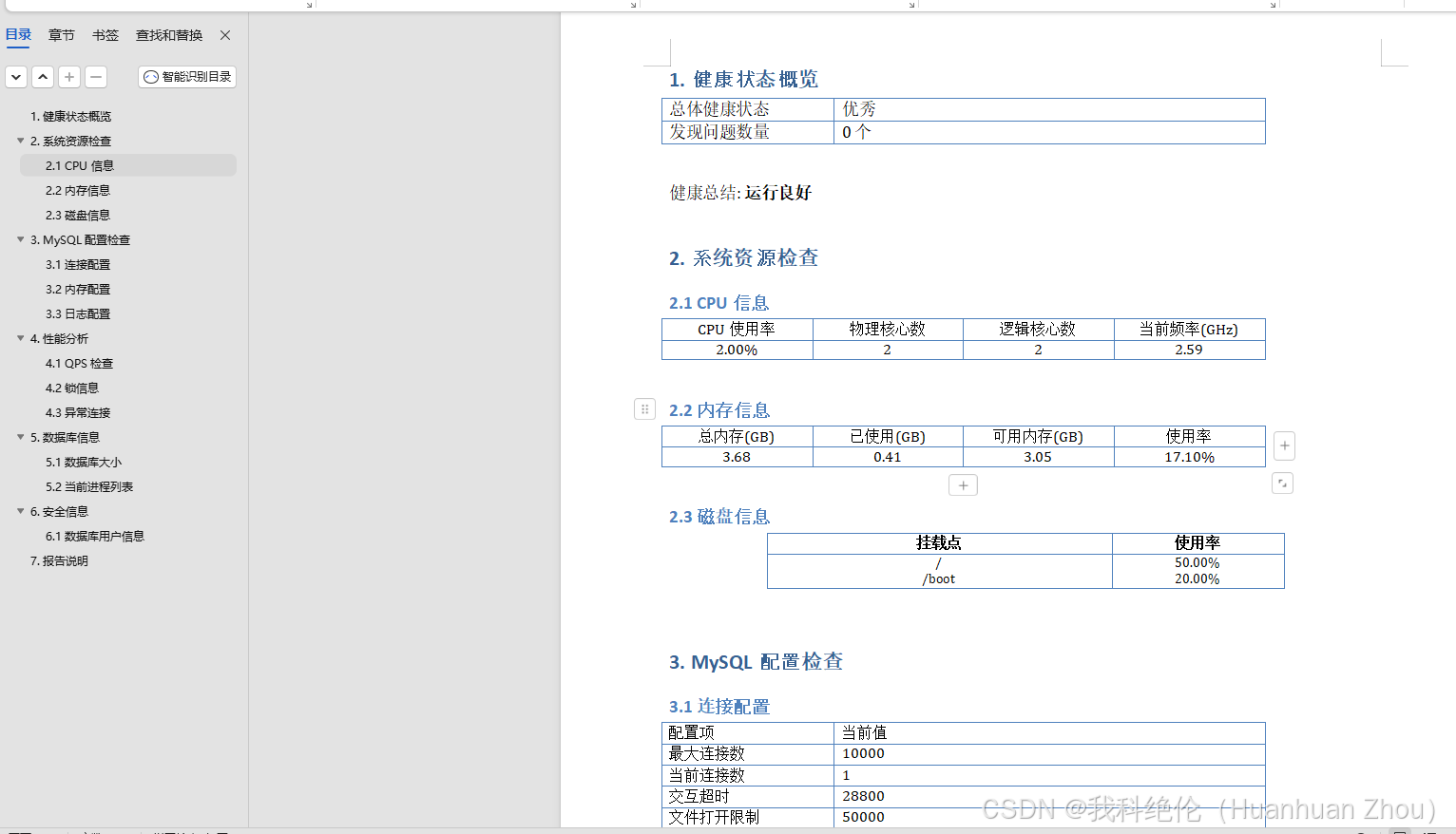Click the table drag handle beside 内存信息 table
The image size is (1456, 834).
click(x=644, y=408)
